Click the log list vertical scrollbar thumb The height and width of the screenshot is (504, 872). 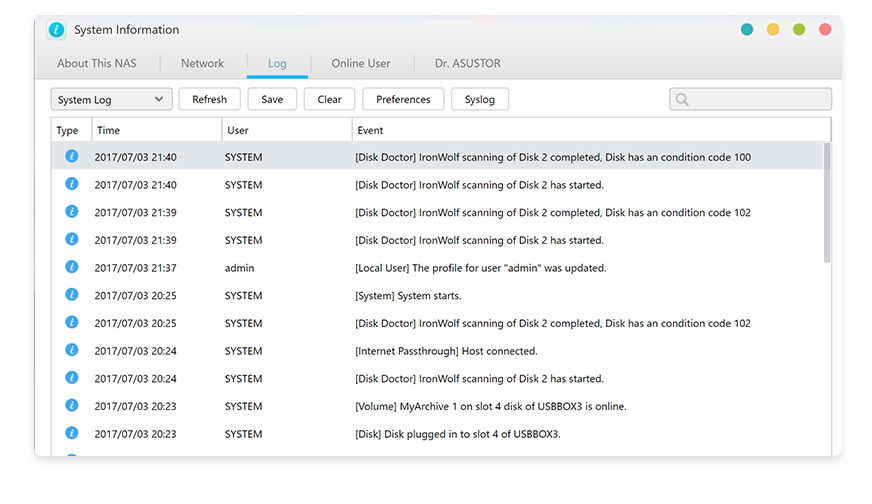tap(827, 202)
